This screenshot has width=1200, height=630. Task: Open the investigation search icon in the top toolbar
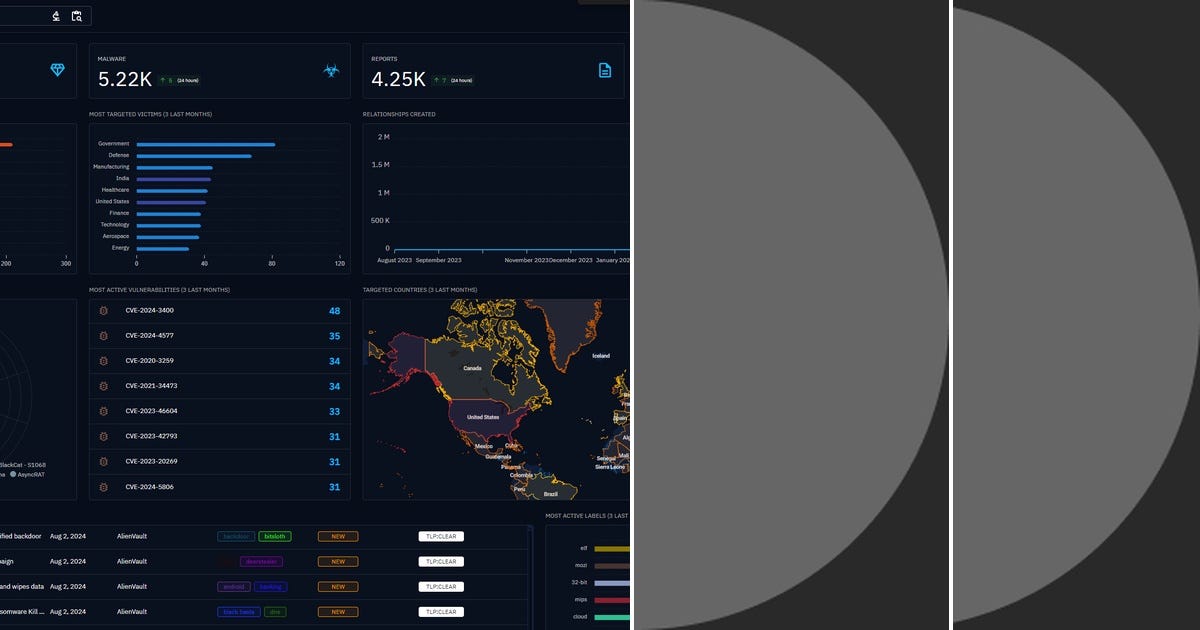(76, 15)
